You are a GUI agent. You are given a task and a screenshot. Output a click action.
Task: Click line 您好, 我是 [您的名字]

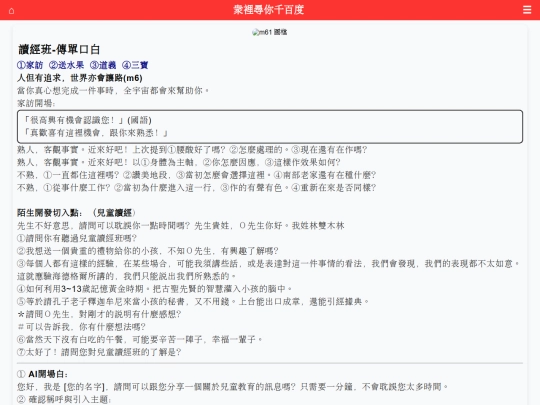coord(233,387)
